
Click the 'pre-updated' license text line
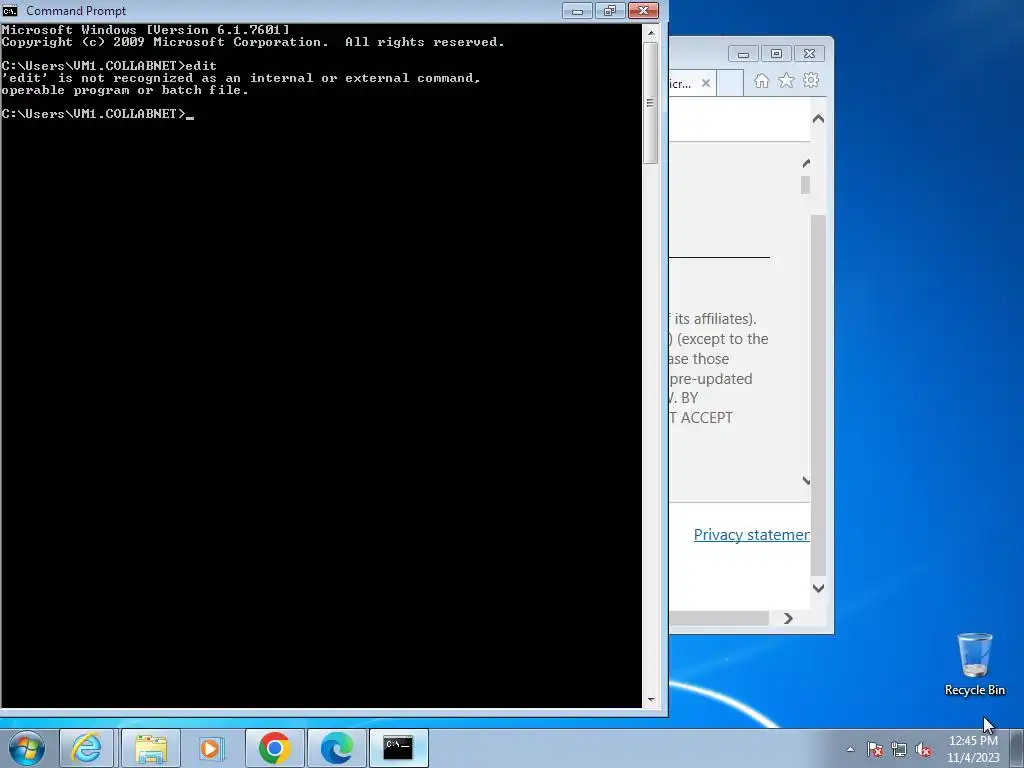tap(711, 379)
